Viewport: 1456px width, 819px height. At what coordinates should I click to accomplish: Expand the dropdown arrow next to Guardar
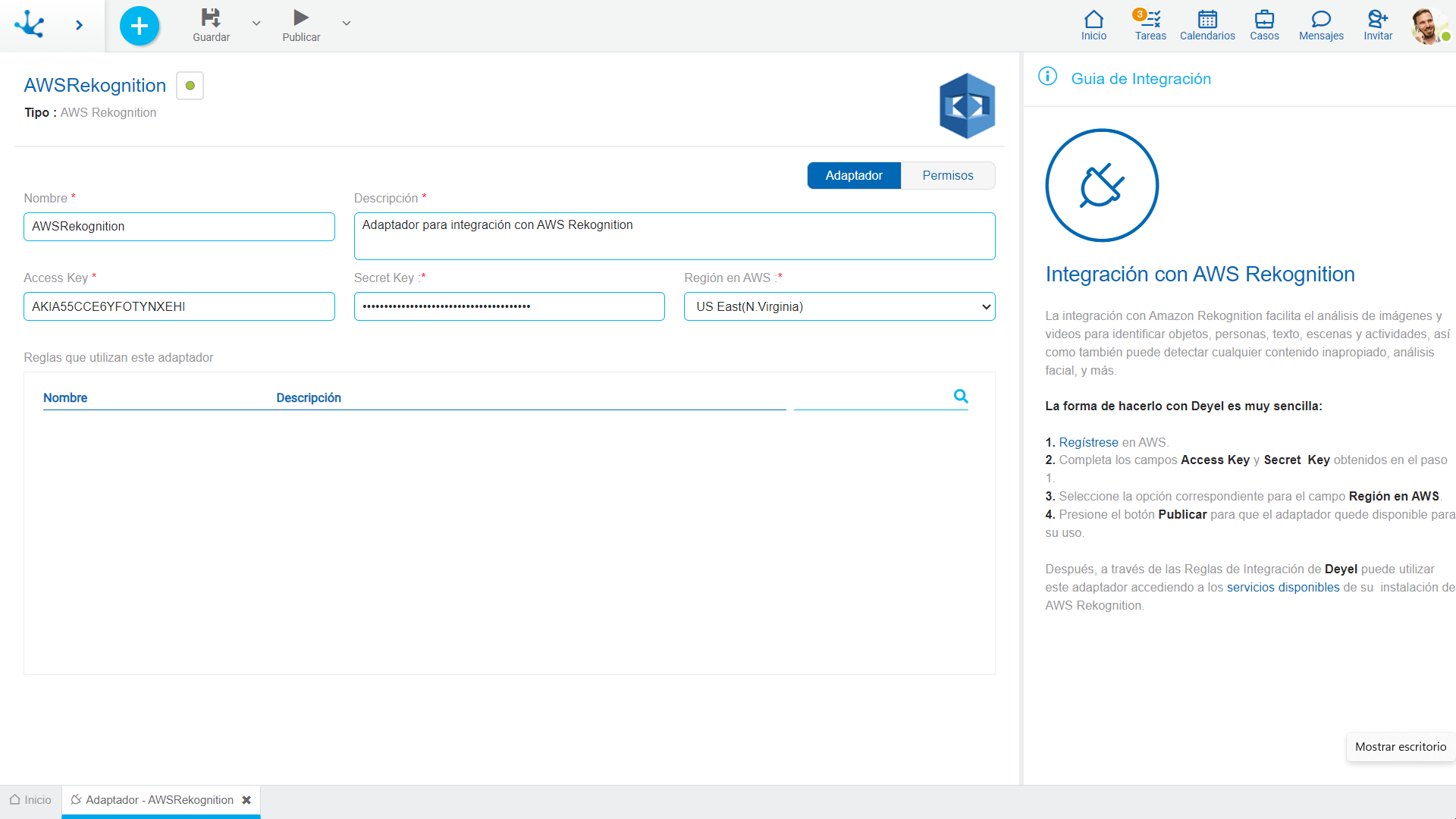256,24
